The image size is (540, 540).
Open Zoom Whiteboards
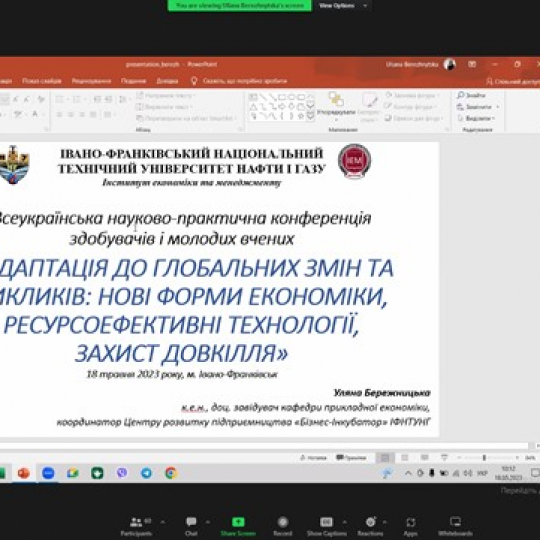coord(455,527)
